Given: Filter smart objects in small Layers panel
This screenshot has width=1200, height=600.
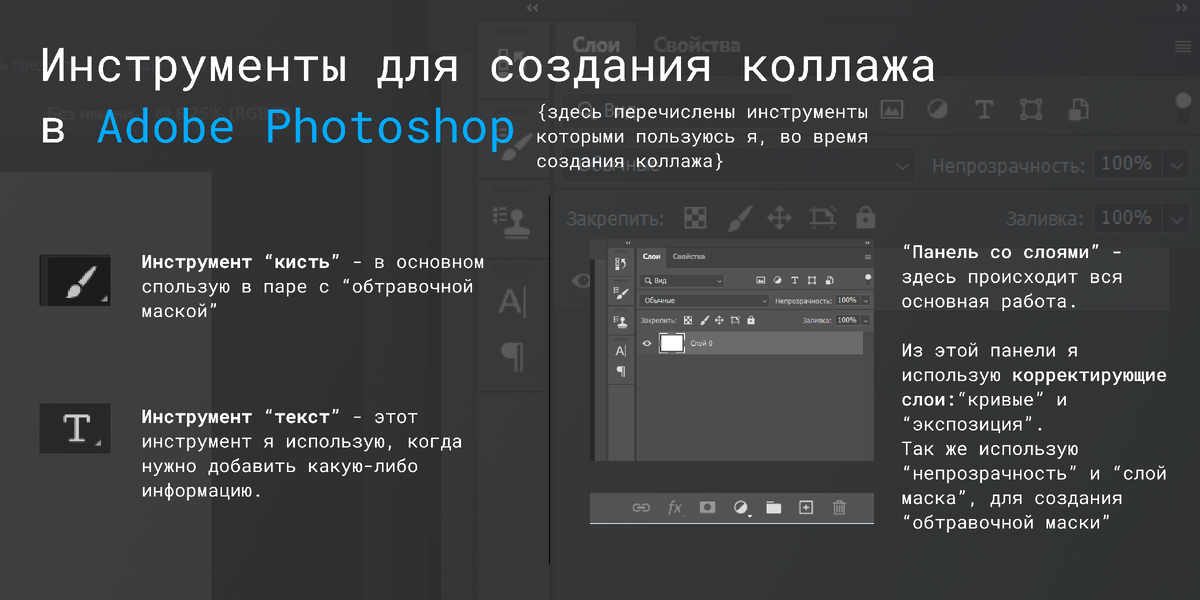Looking at the screenshot, I should coord(829,280).
